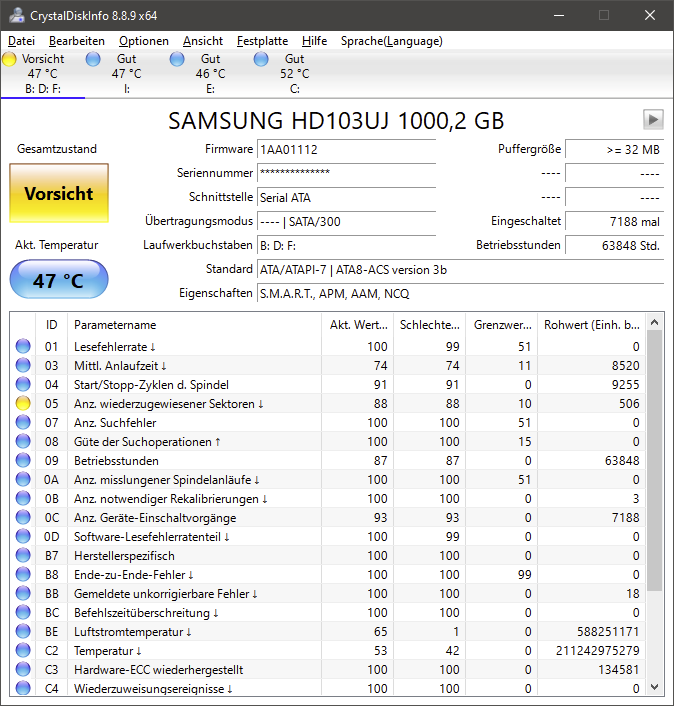Click the status orb for row 09 Betriebsstunden
This screenshot has width=674, height=706.
(23, 460)
